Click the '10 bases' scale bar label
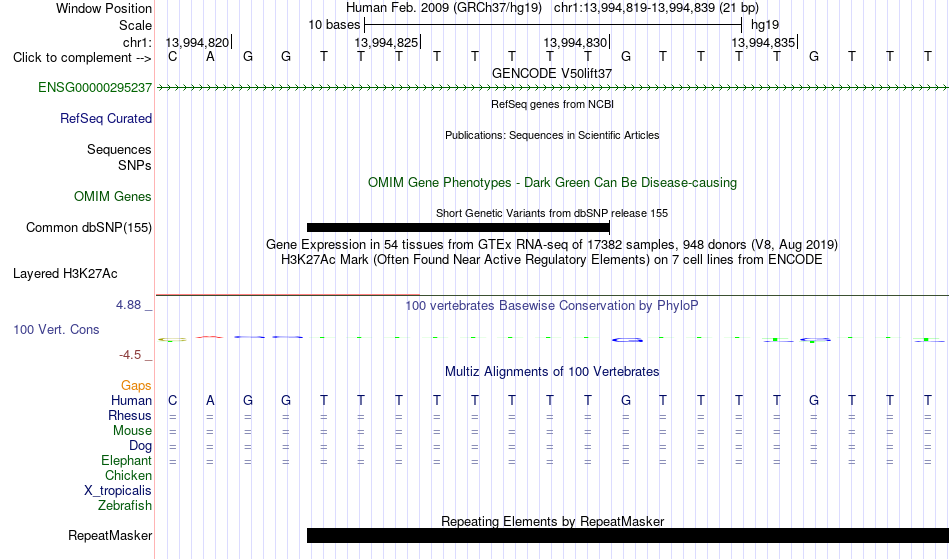Viewport: 950px width, 559px height. click(x=334, y=25)
